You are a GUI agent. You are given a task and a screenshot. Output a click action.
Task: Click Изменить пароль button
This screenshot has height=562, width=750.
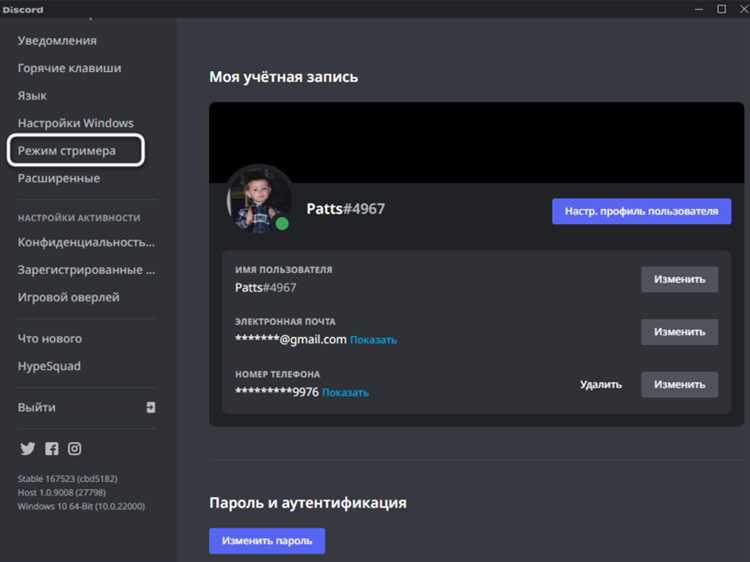(x=267, y=541)
